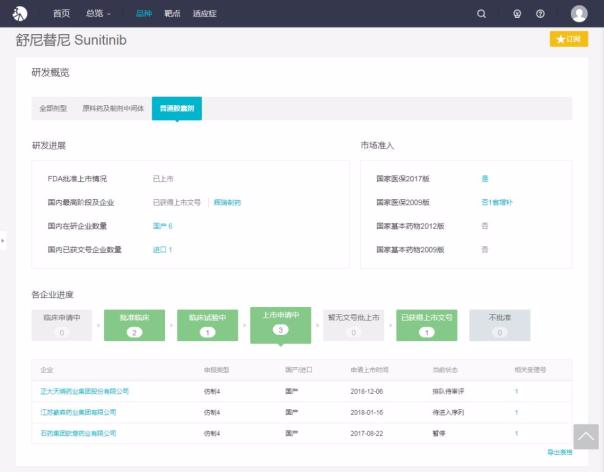Open the acceptance number in the 石药集团 row
The image size is (604, 472).
(x=516, y=433)
